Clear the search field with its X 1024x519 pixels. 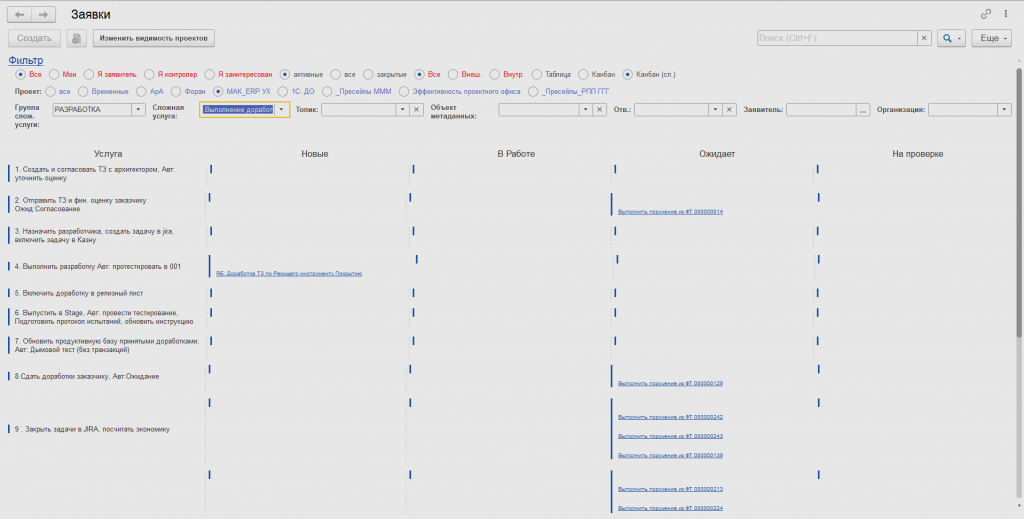[923, 38]
